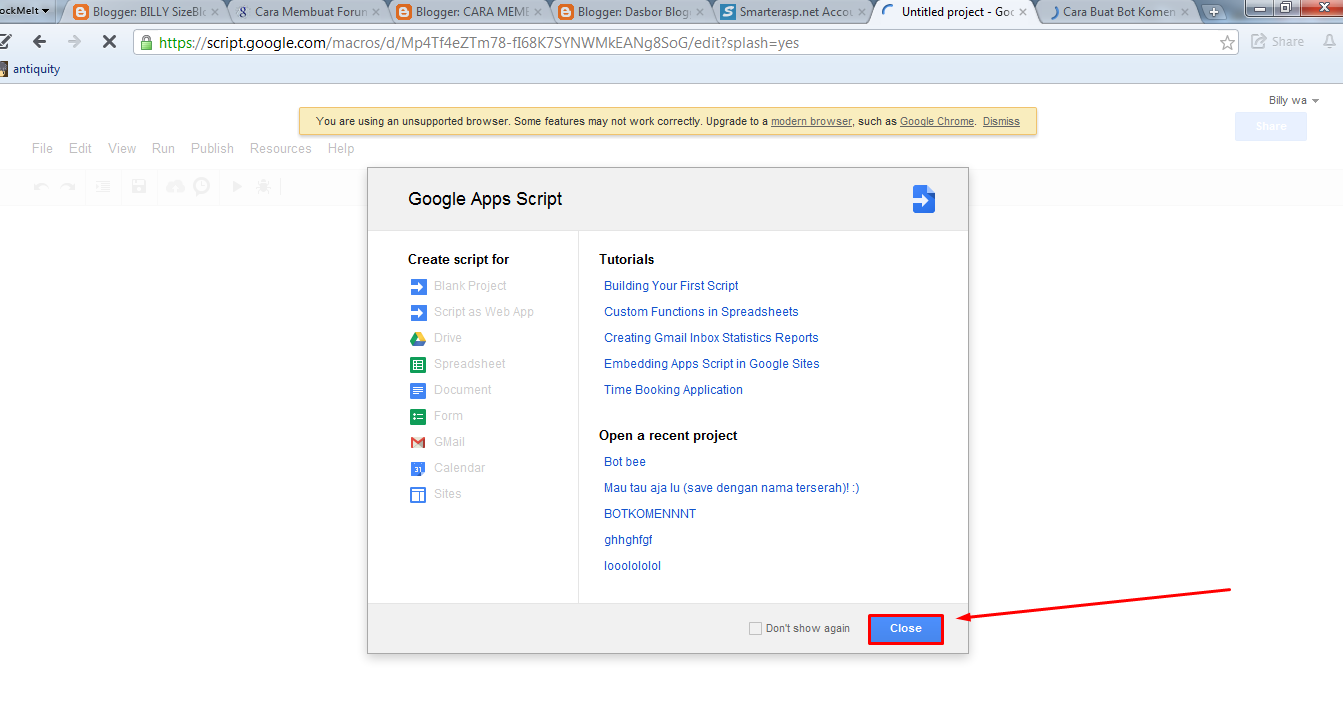This screenshot has width=1343, height=727.
Task: Switch to Cara Buat Bot Komen tab
Action: pyautogui.click(x=1119, y=12)
